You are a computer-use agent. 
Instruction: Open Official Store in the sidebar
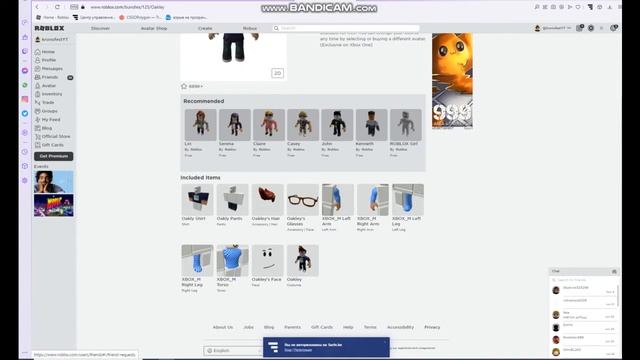(x=52, y=136)
